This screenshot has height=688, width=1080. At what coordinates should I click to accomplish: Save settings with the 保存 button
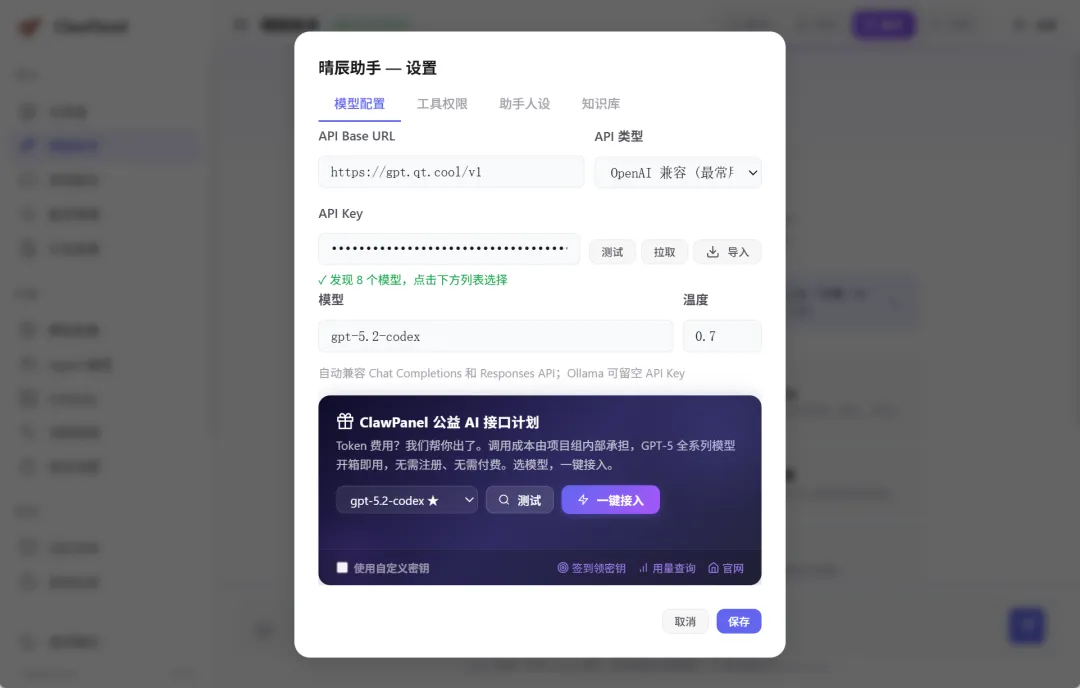point(738,621)
